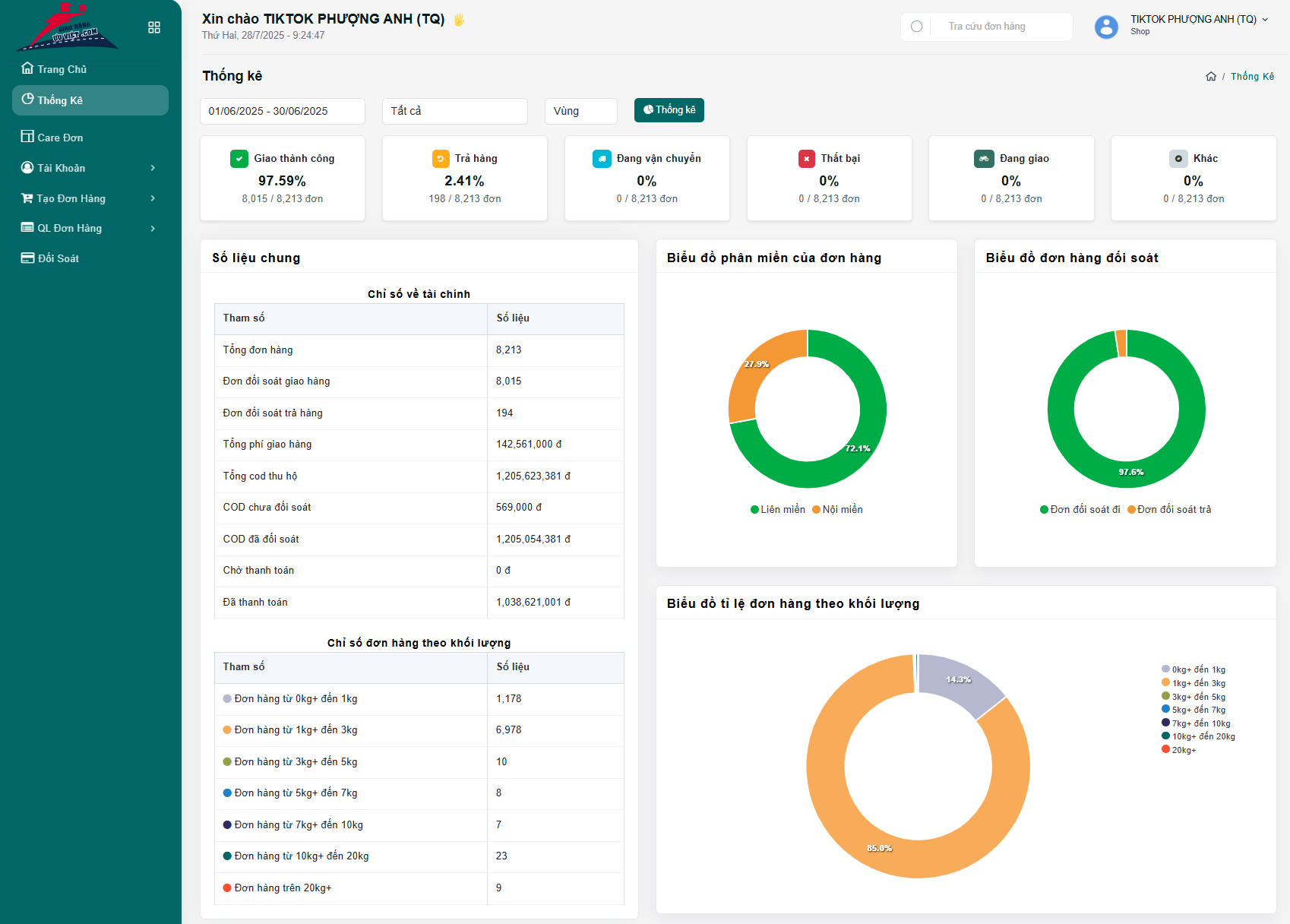Image resolution: width=1290 pixels, height=924 pixels.
Task: Click the orange Trả hàng icon
Action: pyautogui.click(x=441, y=159)
